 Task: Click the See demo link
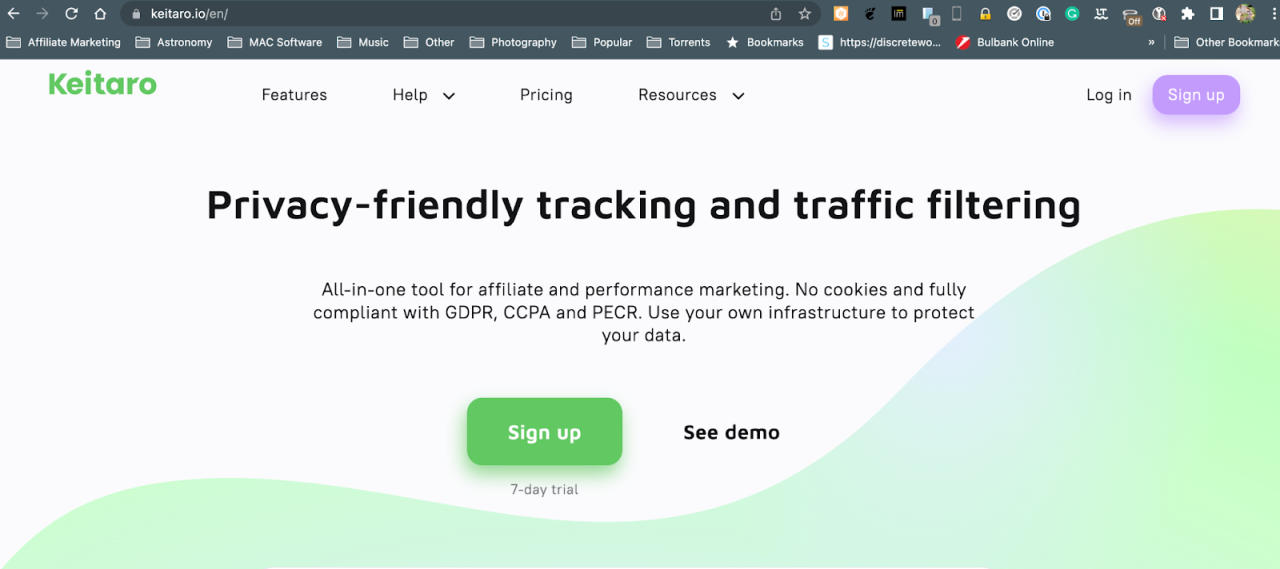click(731, 432)
